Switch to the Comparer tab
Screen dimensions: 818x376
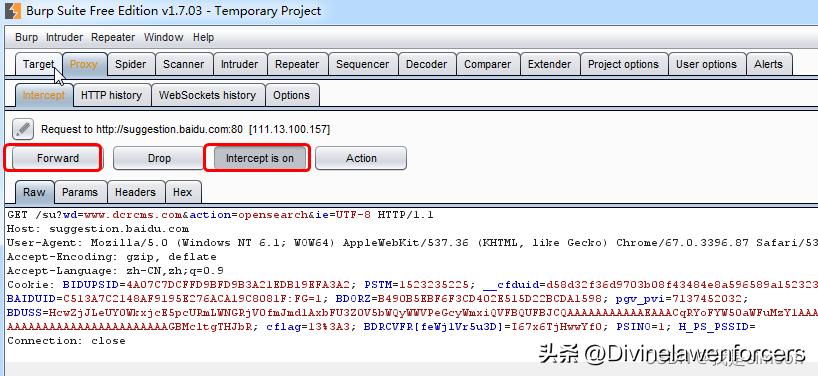488,65
